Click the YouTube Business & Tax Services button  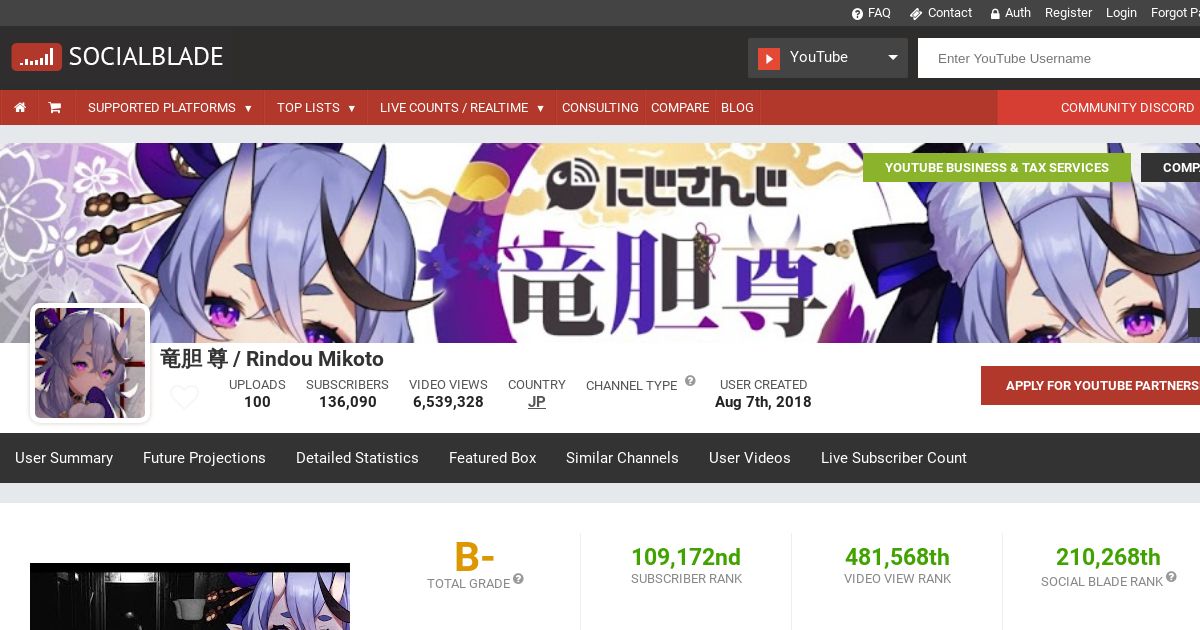997,168
